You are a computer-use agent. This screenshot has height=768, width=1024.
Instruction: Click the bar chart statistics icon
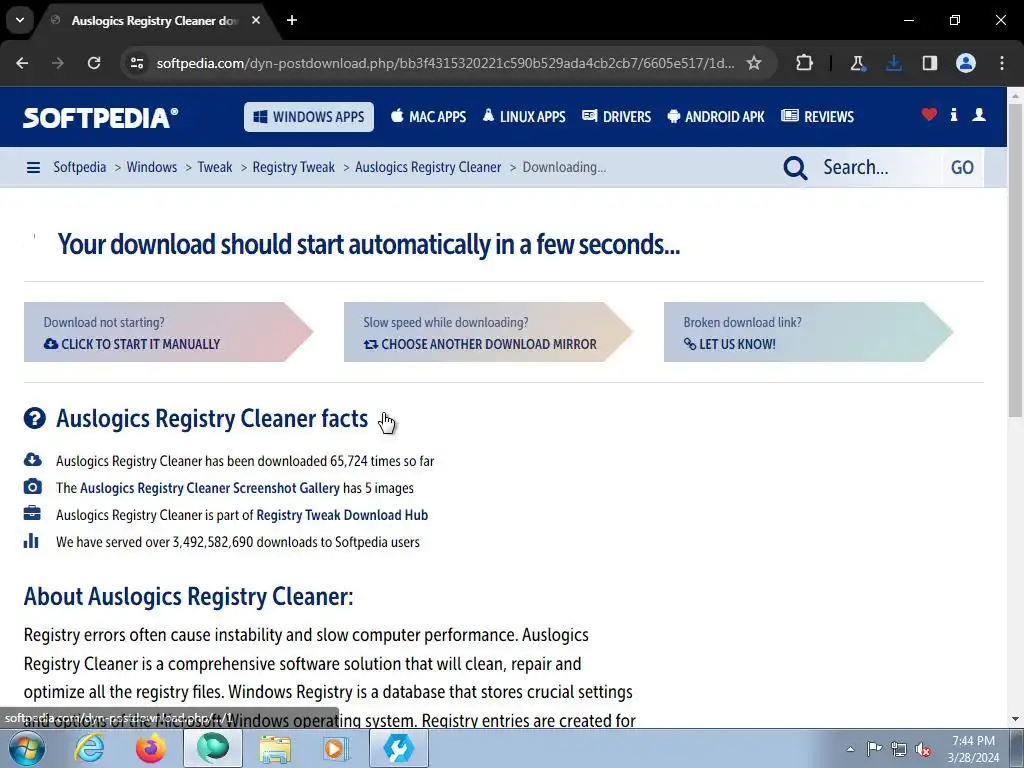point(31,541)
